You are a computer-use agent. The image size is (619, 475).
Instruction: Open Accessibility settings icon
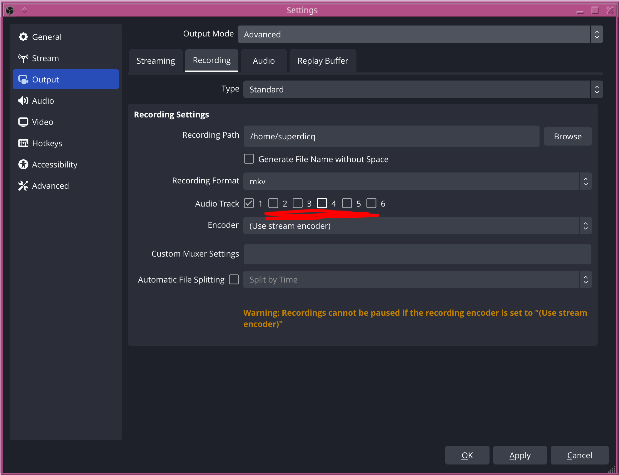[23, 165]
